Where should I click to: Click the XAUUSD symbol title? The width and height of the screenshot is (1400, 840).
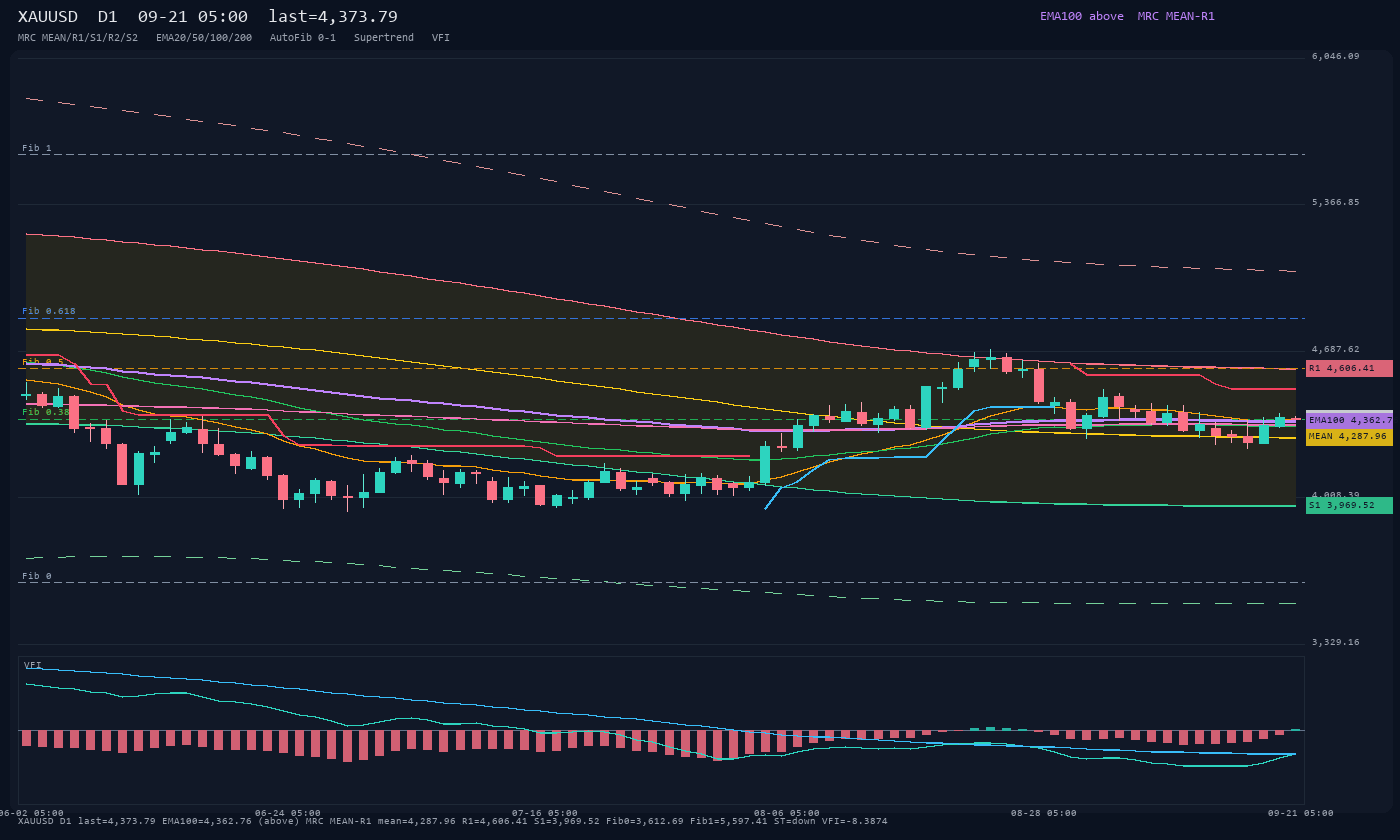[50, 17]
